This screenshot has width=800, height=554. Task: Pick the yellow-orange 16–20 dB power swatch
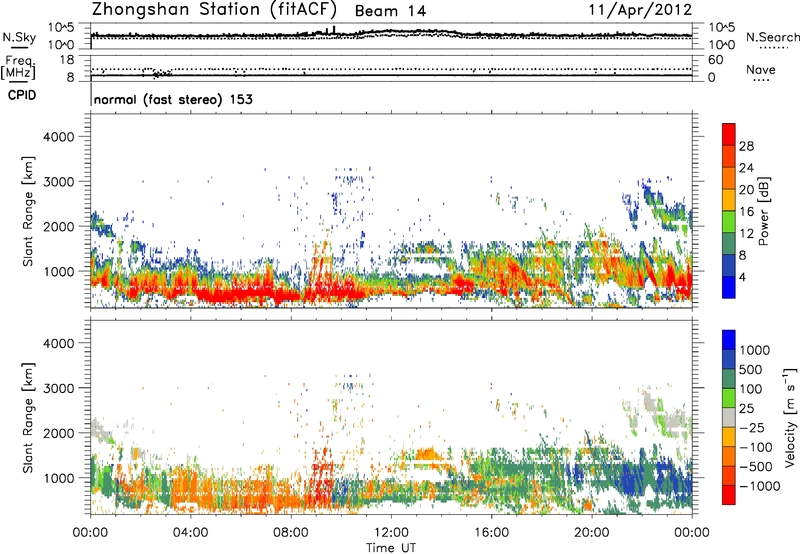tap(729, 200)
